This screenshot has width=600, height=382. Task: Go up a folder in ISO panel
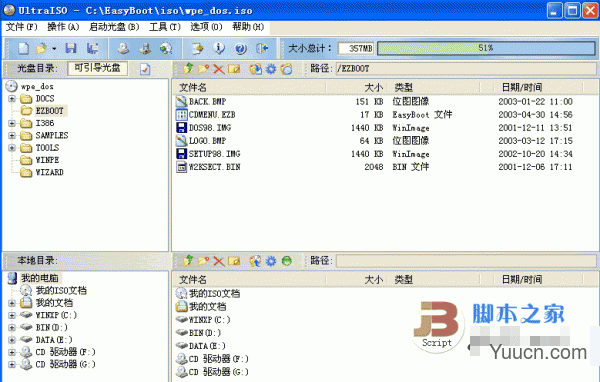click(188, 69)
